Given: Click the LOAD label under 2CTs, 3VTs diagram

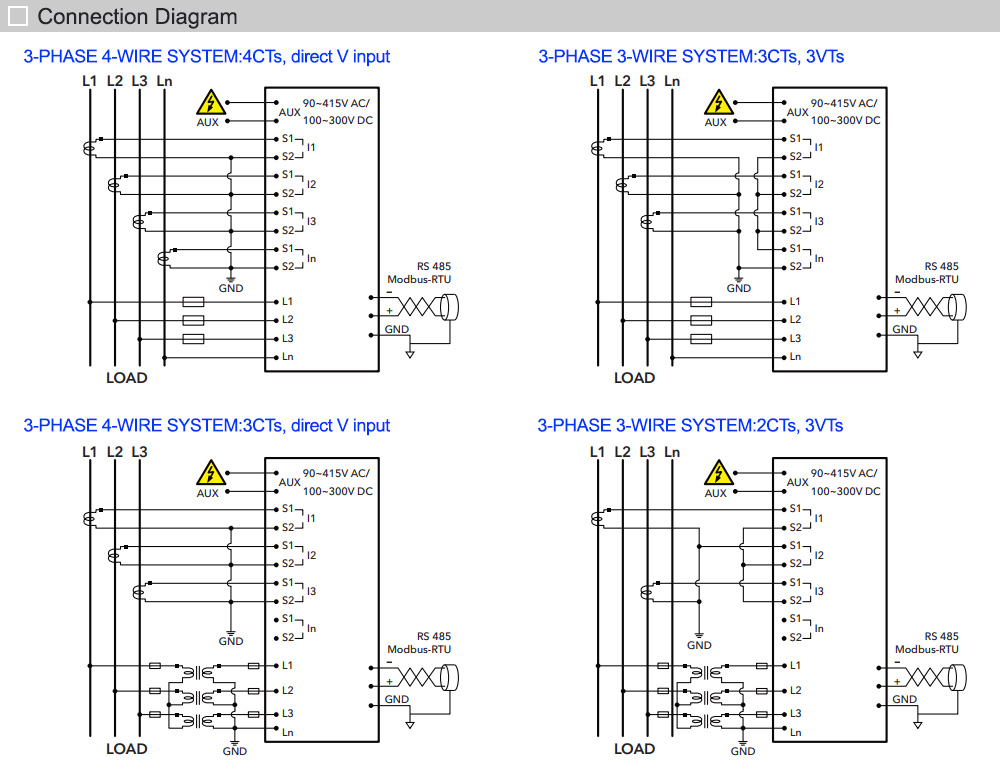Looking at the screenshot, I should [x=634, y=749].
